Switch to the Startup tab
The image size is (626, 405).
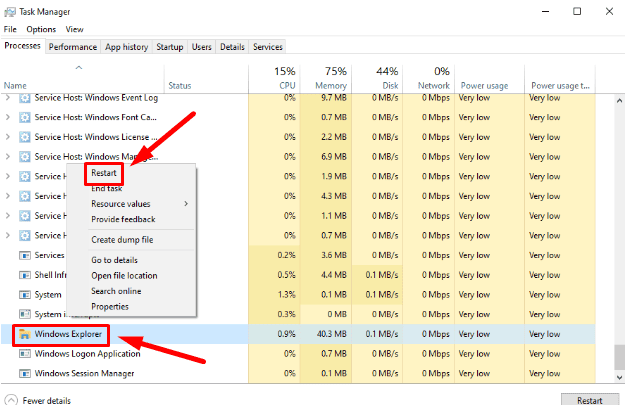pyautogui.click(x=170, y=47)
